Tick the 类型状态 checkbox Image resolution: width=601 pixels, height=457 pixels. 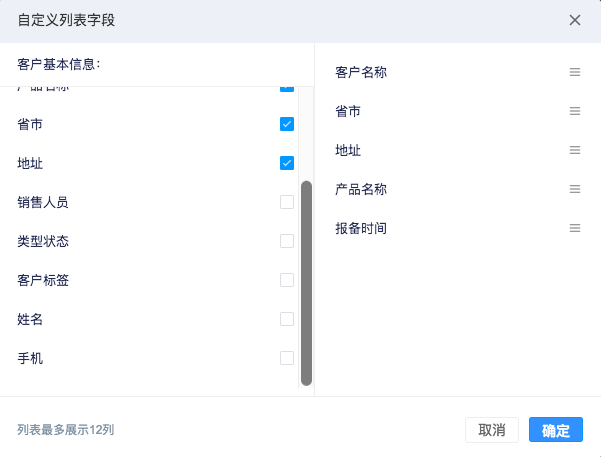[x=287, y=241]
